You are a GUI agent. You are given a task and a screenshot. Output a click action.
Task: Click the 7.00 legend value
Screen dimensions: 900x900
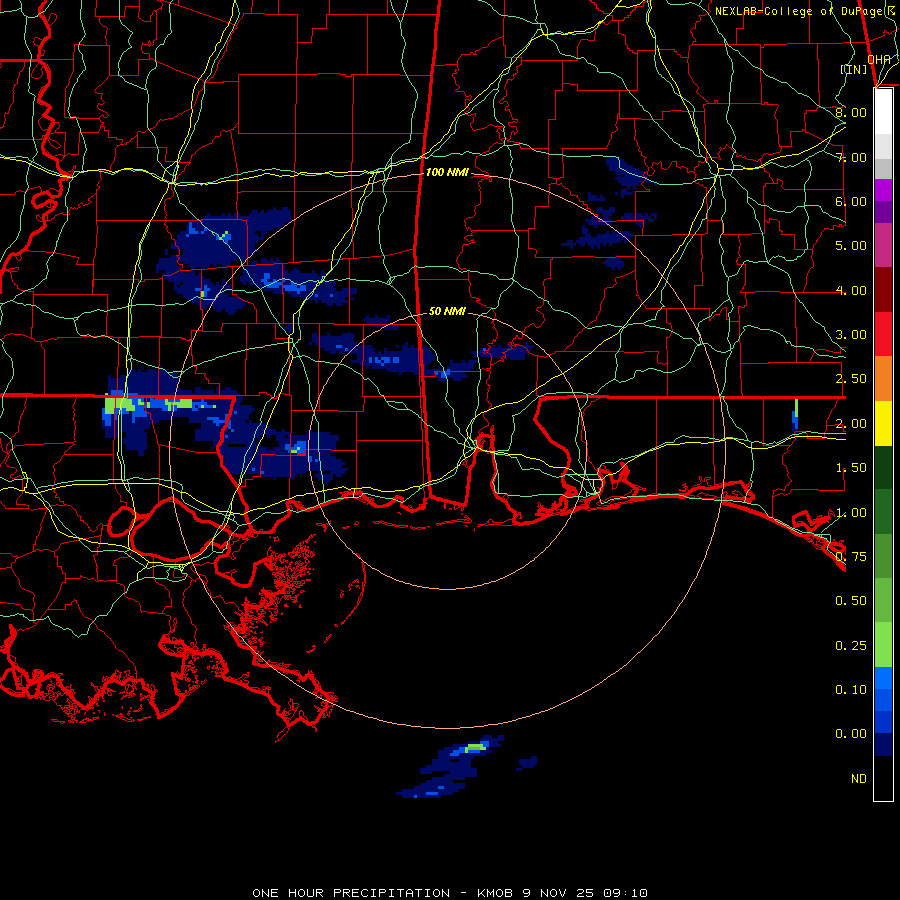[x=851, y=157]
